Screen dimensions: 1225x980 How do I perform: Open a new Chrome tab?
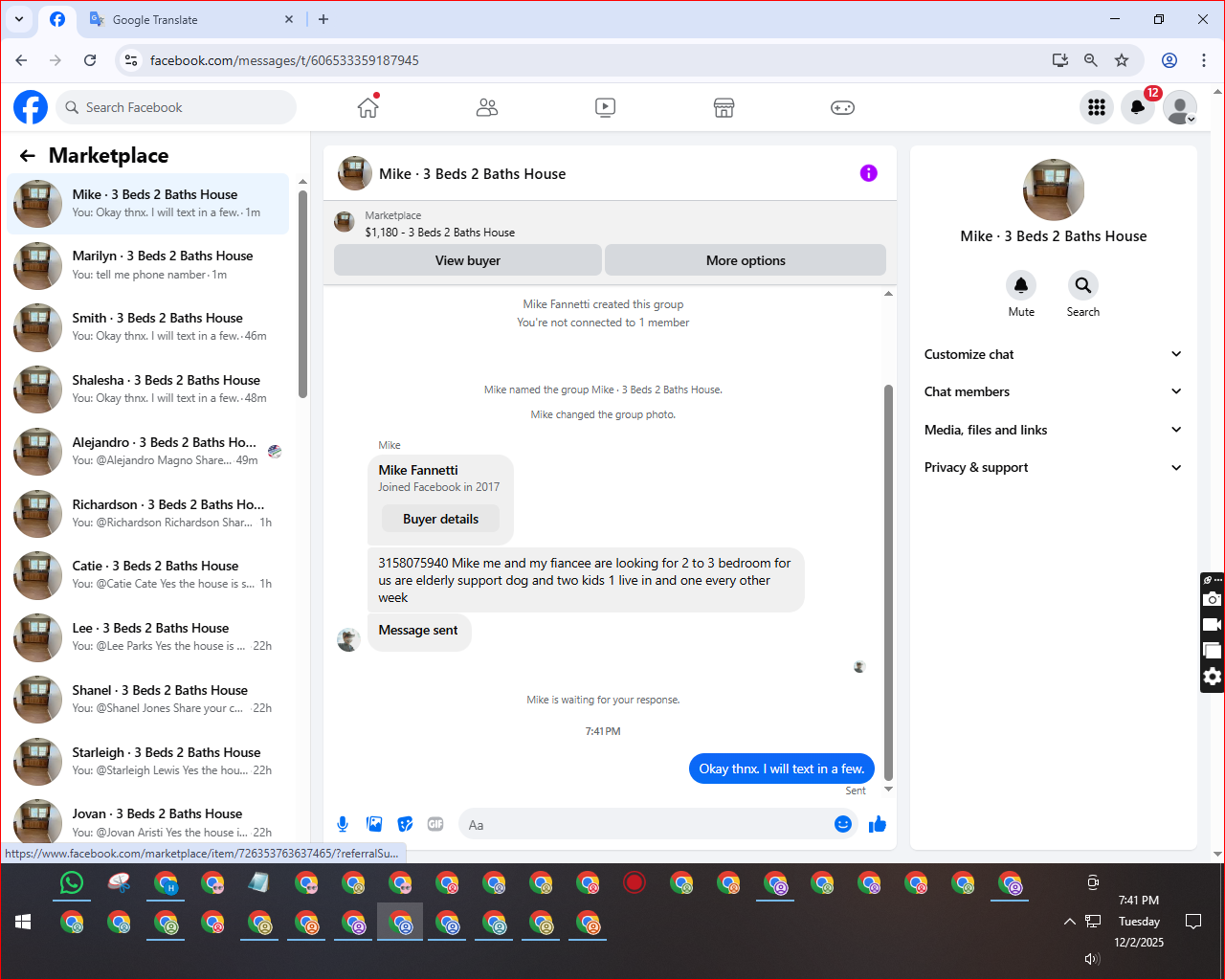point(323,19)
